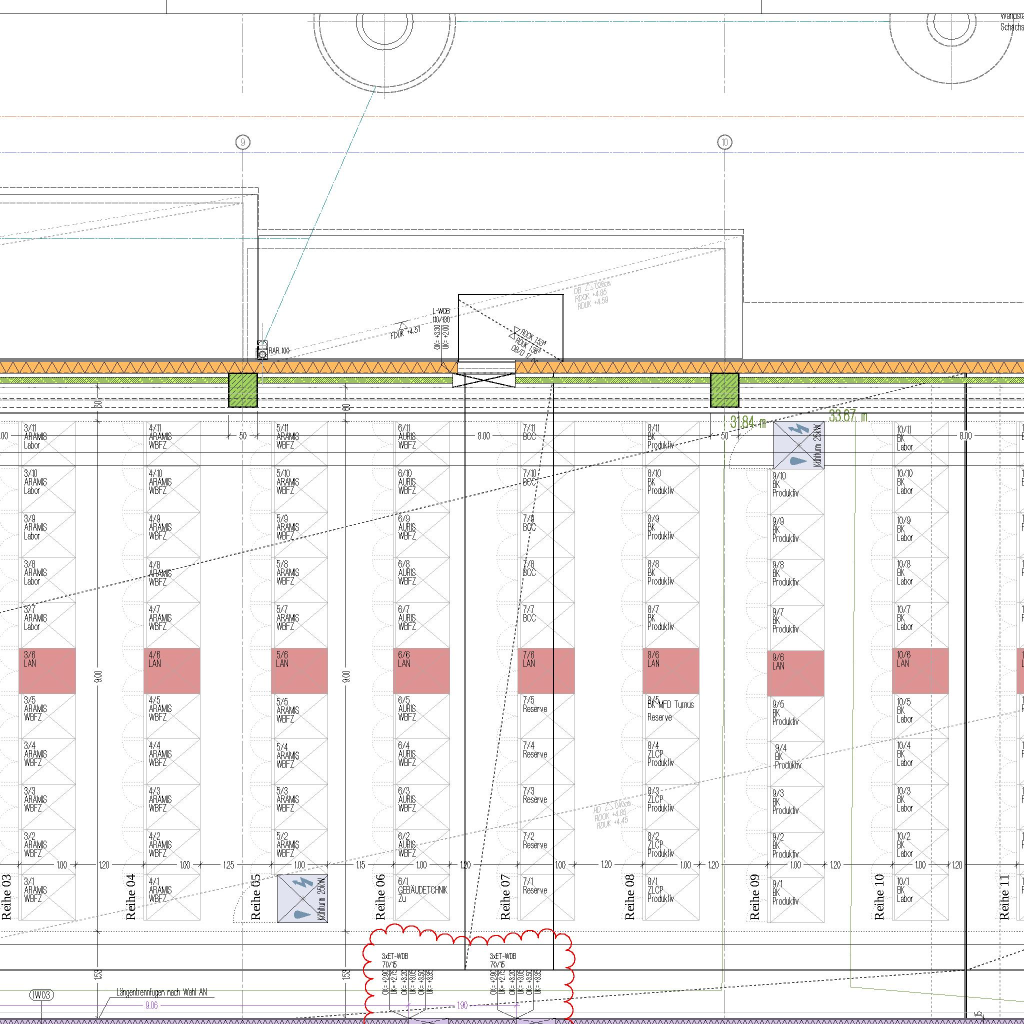Select rack 6/1 GEBÄUDETECHNIK
The image size is (1024, 1024).
(x=422, y=896)
